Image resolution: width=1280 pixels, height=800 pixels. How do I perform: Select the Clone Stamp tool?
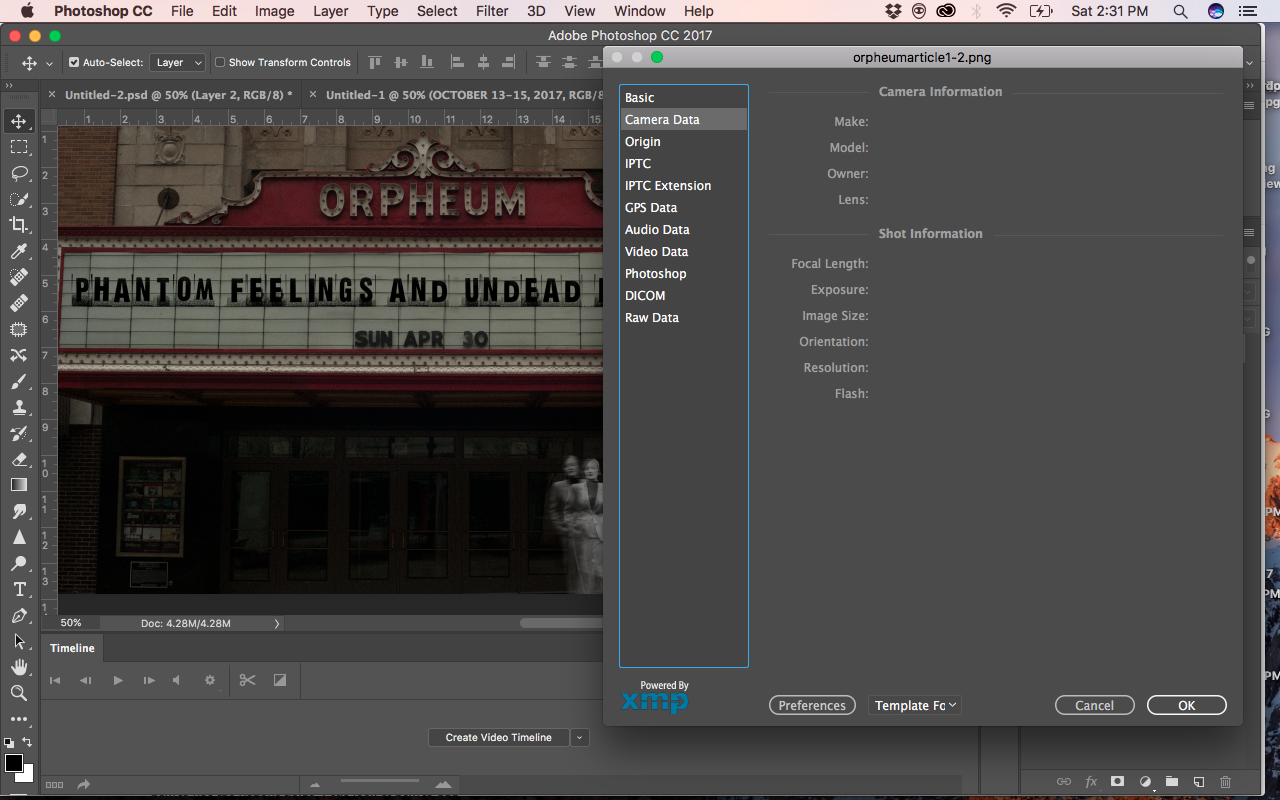[x=19, y=407]
